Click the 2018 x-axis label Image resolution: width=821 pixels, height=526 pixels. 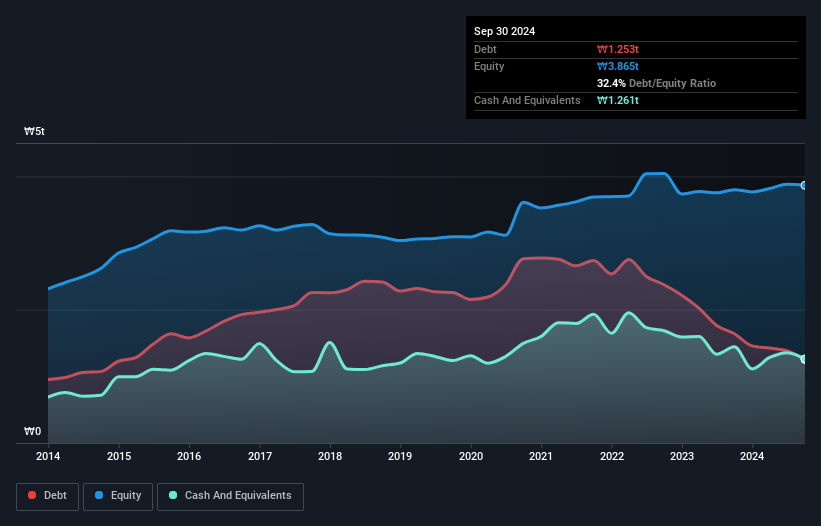(x=330, y=456)
